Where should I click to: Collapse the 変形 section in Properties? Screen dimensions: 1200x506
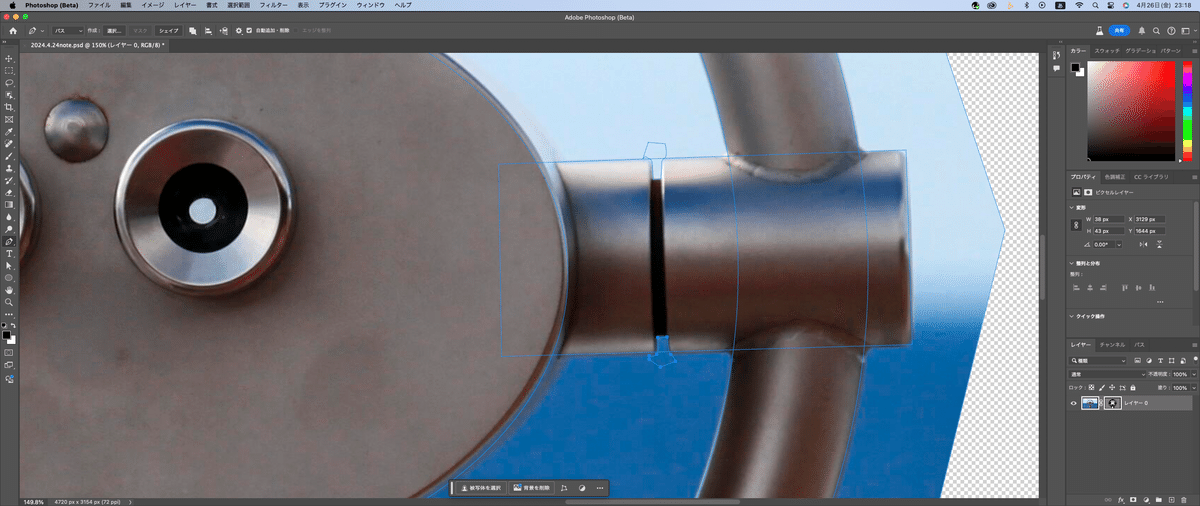1073,208
